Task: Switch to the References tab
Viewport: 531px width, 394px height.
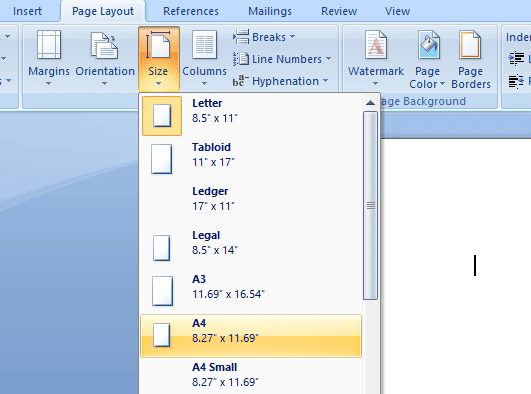Action: click(x=191, y=11)
